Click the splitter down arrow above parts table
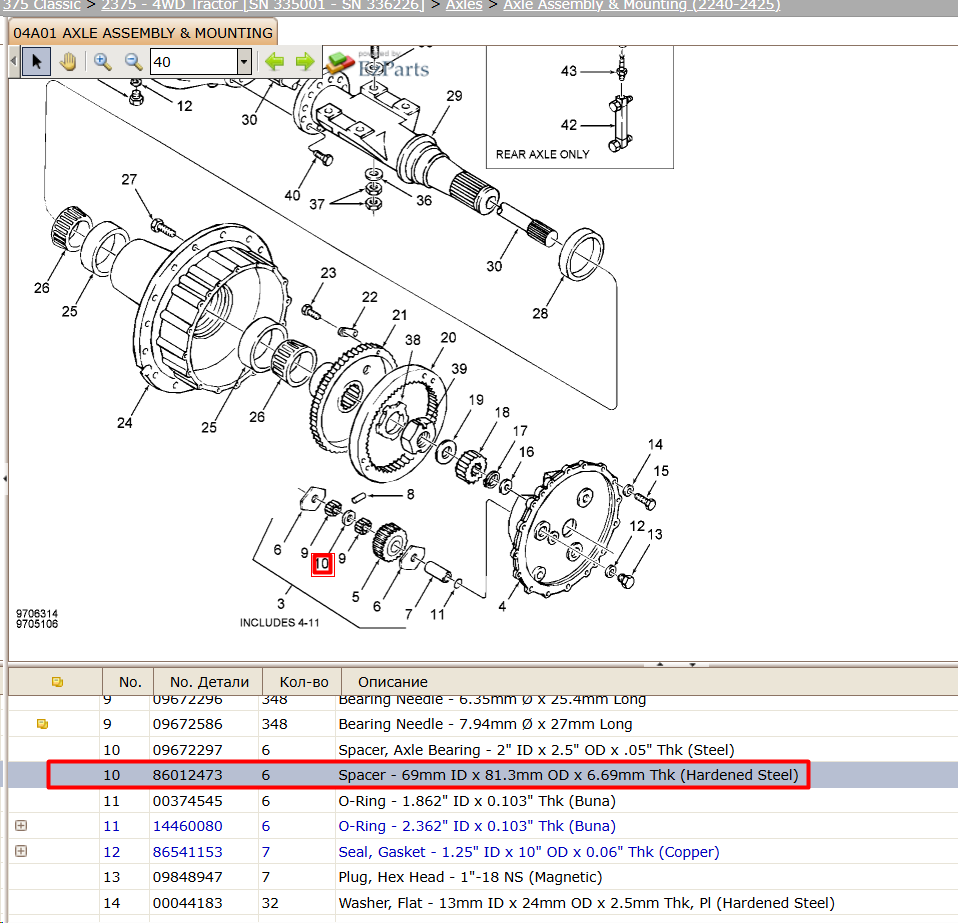 pyautogui.click(x=692, y=664)
